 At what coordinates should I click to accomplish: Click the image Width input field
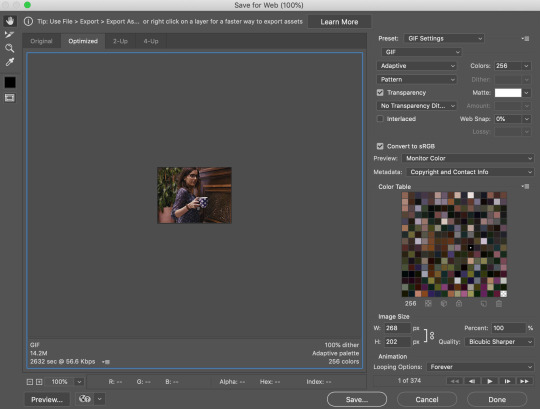click(397, 328)
